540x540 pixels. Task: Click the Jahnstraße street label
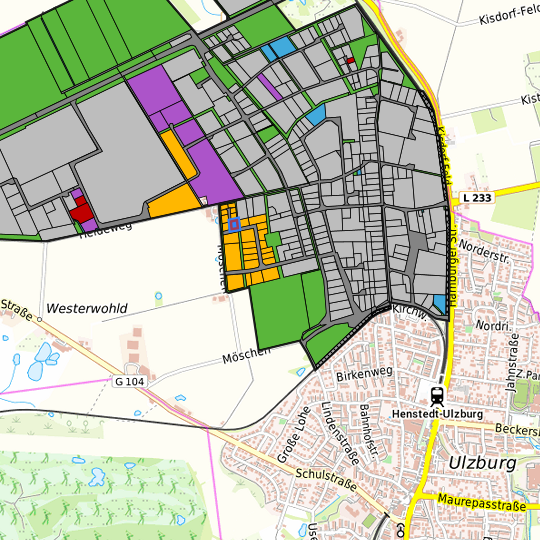512,362
